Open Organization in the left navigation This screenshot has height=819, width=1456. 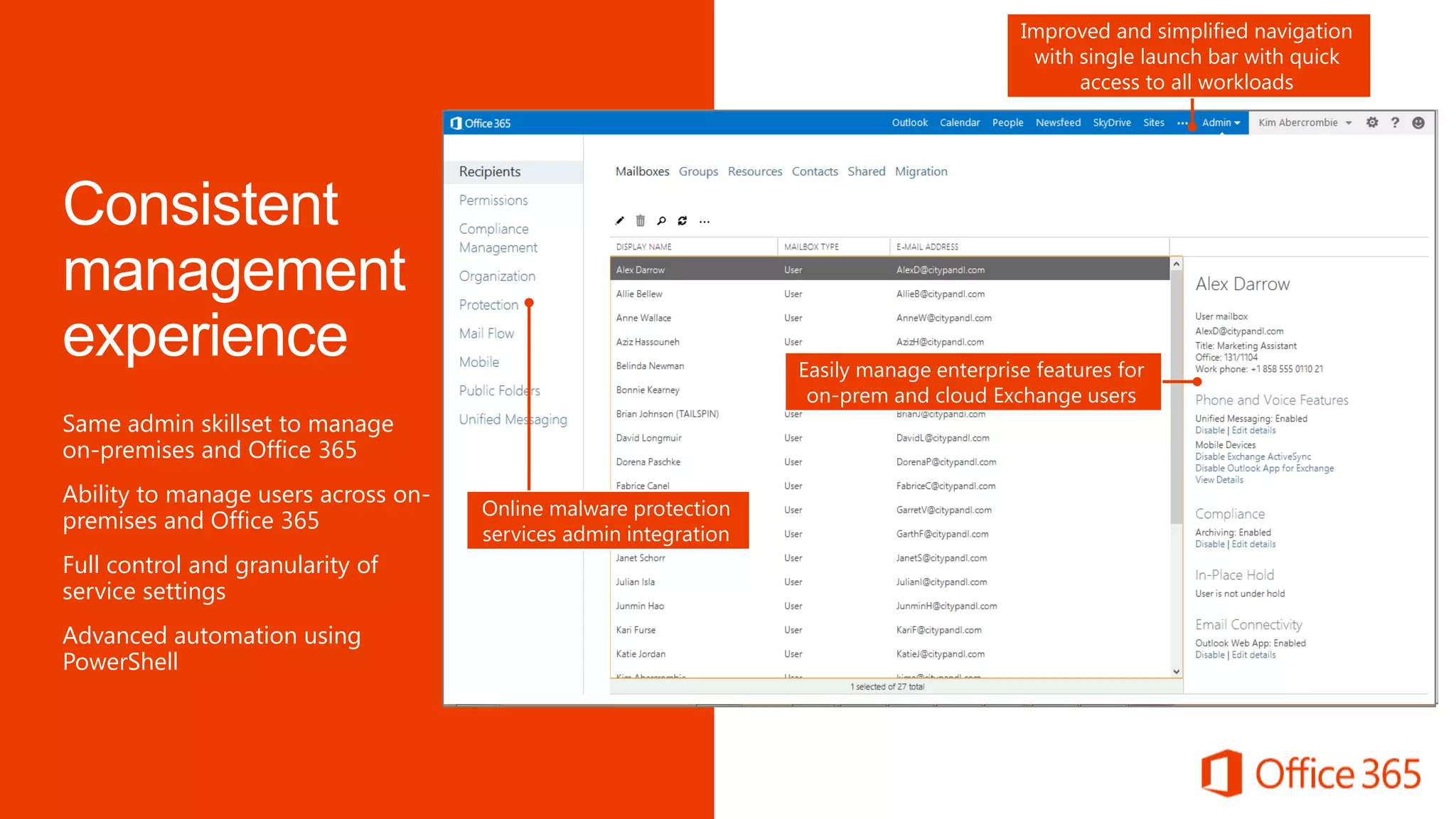[x=497, y=276]
